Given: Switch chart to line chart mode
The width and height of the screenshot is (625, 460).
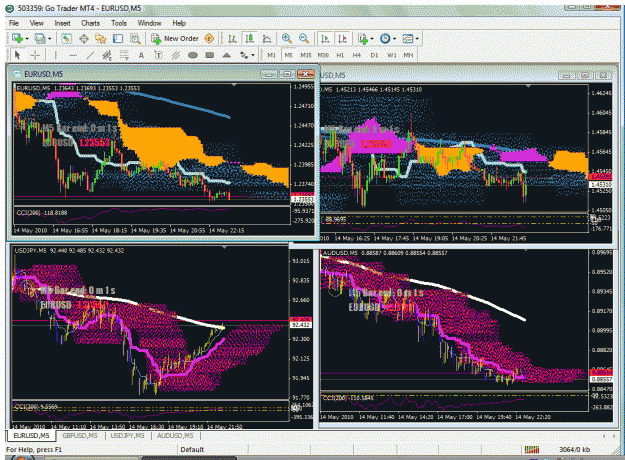Looking at the screenshot, I should pyautogui.click(x=267, y=38).
